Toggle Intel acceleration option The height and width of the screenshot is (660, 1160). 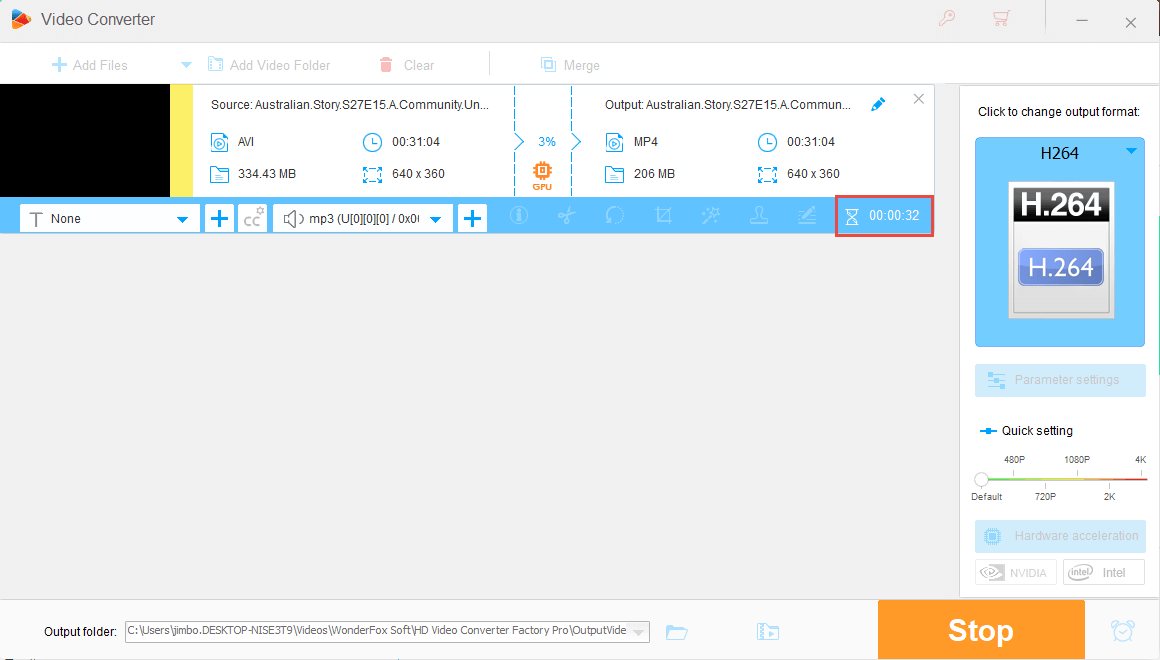coord(1104,572)
